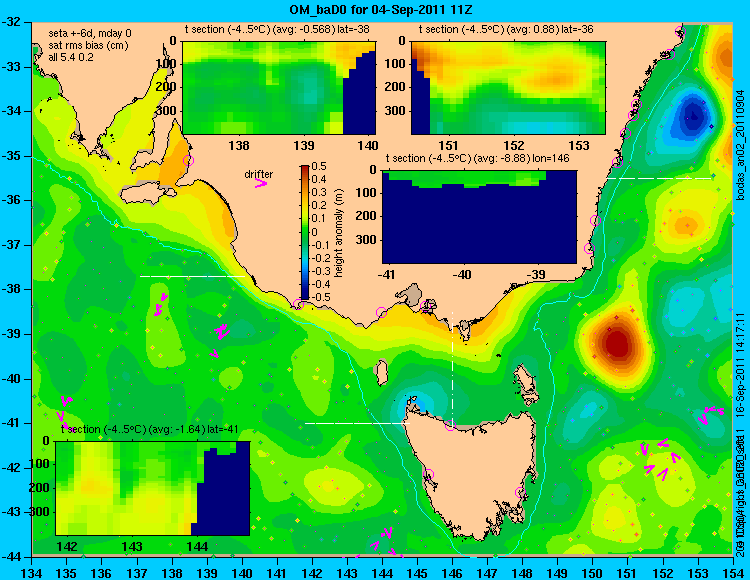Click King Island in western Bass Strait

click(x=382, y=372)
